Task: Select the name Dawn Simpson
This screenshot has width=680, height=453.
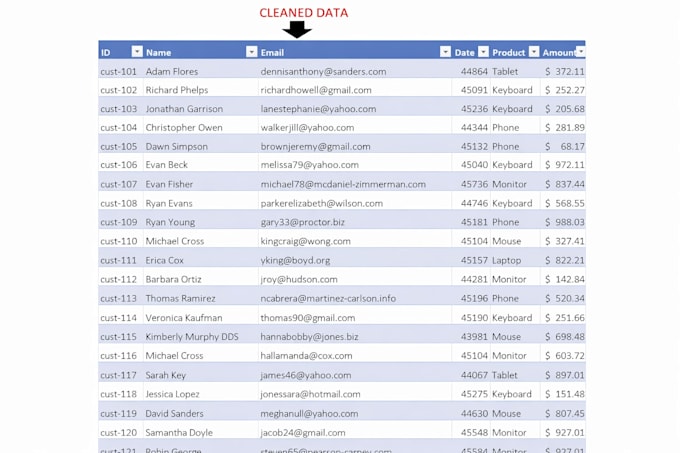Action: click(x=177, y=147)
